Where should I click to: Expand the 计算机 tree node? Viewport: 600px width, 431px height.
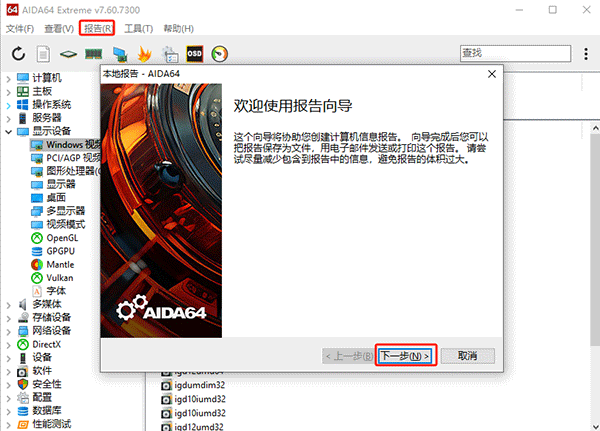pyautogui.click(x=8, y=79)
